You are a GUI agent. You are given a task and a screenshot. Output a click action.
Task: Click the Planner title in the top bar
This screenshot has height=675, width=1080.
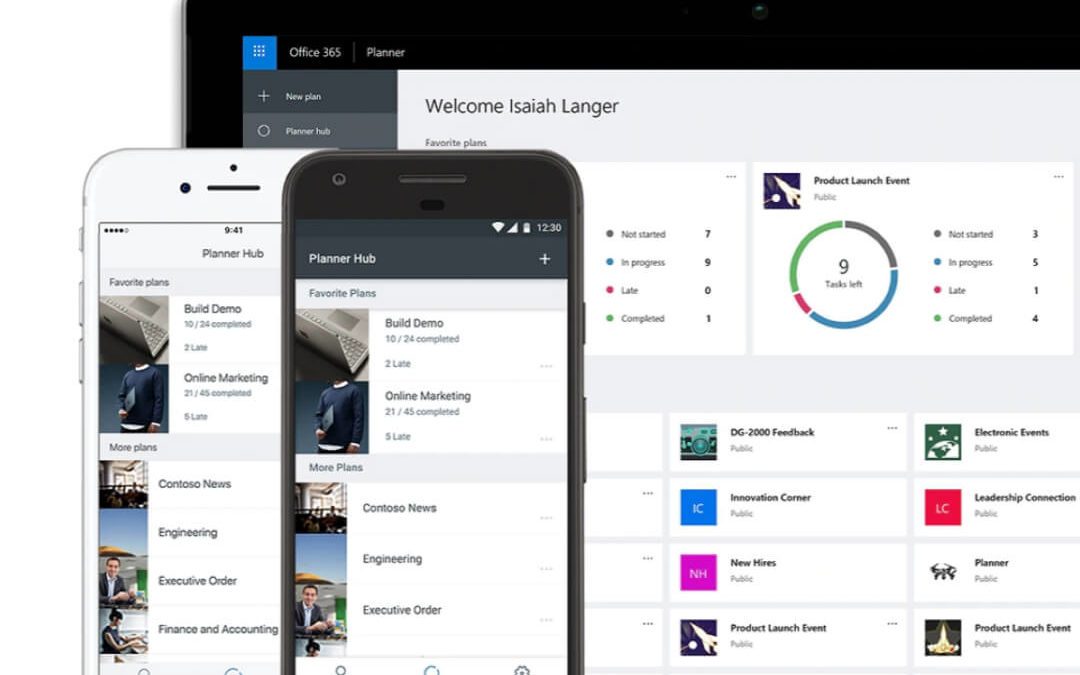pyautogui.click(x=385, y=52)
